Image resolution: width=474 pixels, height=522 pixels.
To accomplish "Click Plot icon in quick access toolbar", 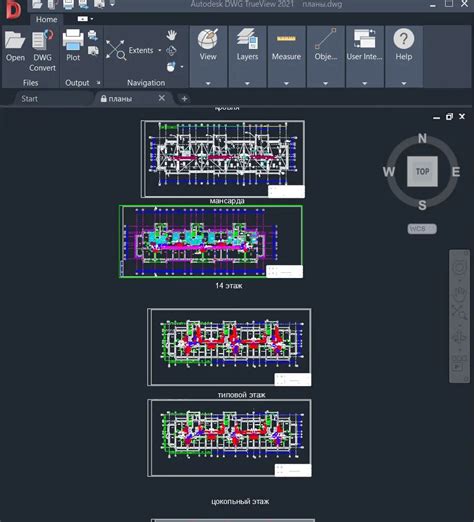I will point(68,4).
